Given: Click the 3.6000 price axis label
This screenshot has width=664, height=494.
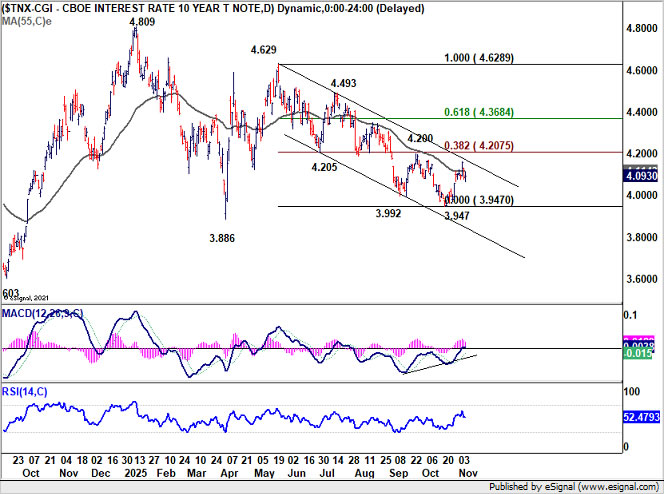Looking at the screenshot, I should pos(642,279).
